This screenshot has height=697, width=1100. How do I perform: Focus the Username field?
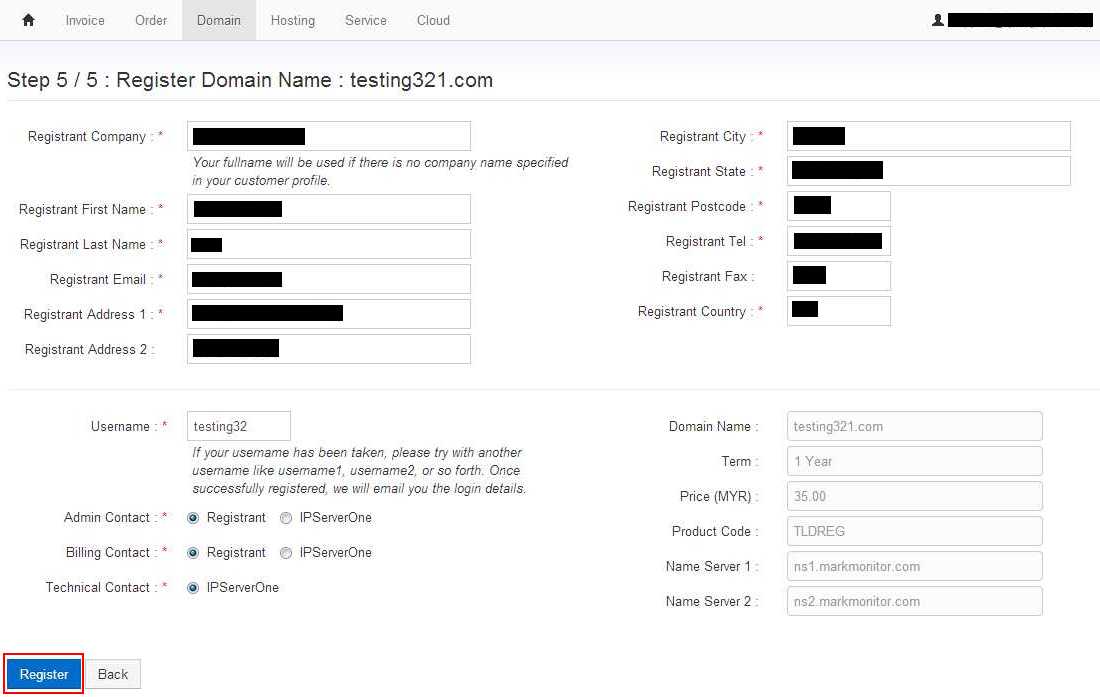239,426
